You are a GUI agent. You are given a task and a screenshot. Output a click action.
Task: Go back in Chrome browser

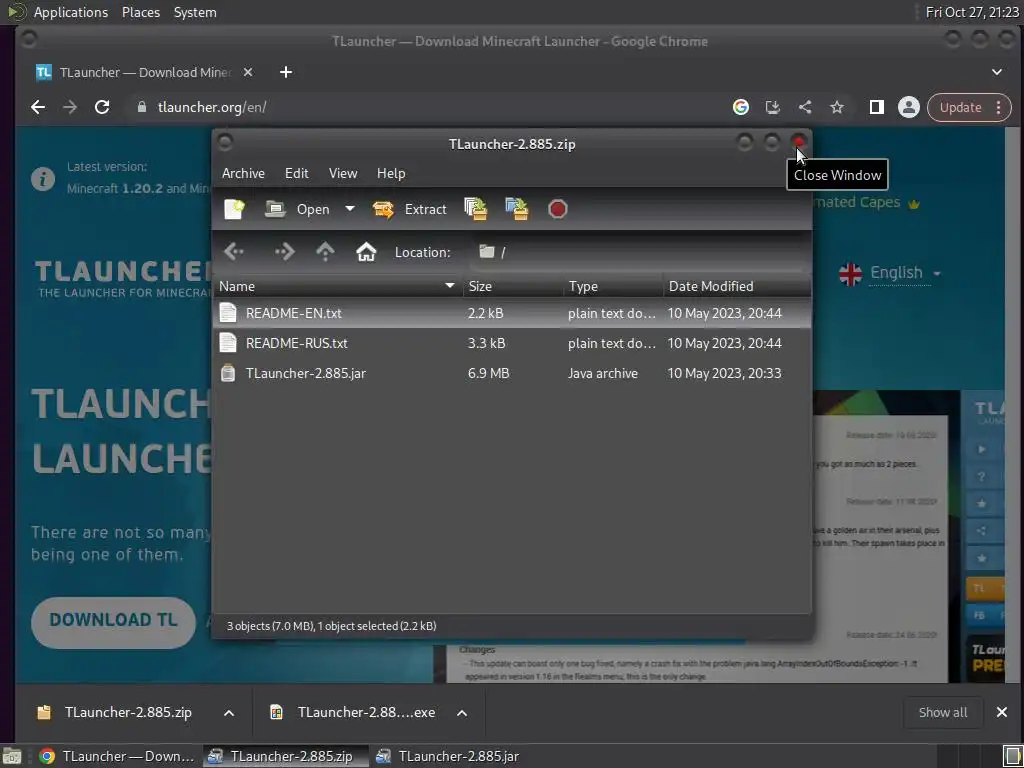pos(38,107)
